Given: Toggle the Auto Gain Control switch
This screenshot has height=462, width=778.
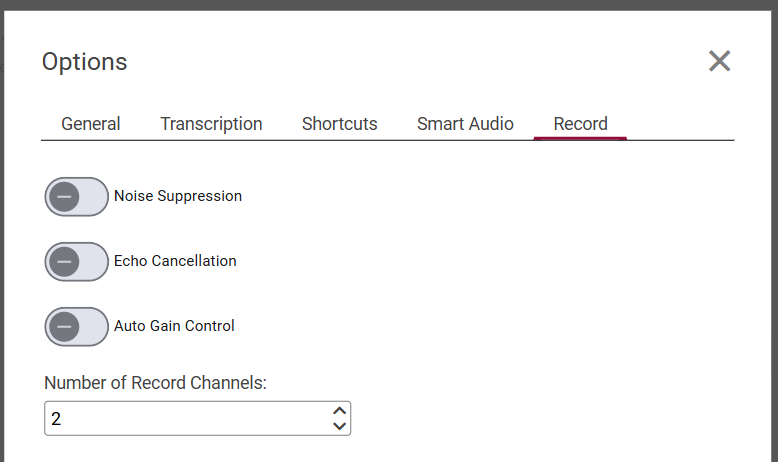Looking at the screenshot, I should [76, 327].
